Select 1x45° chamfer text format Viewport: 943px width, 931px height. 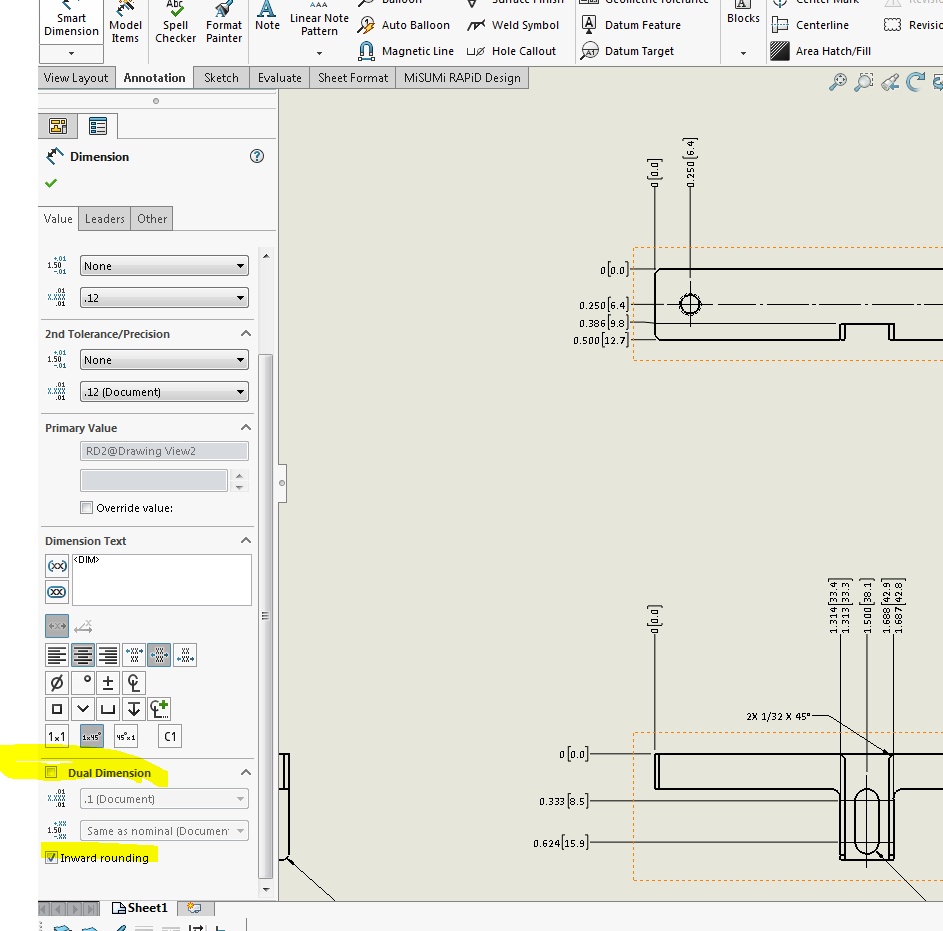click(91, 737)
